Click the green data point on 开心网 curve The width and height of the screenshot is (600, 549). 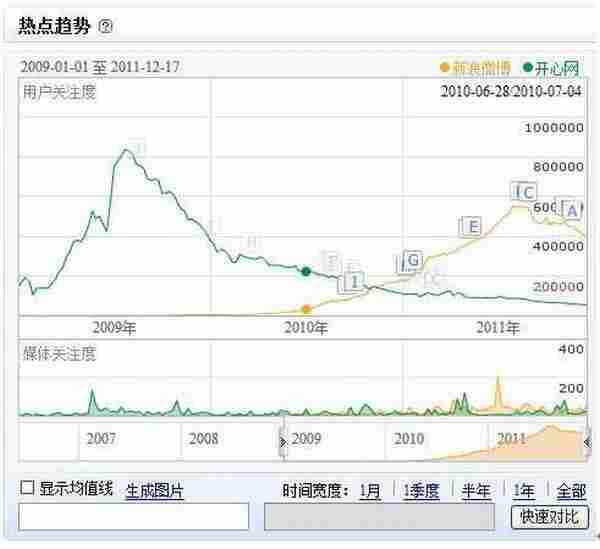pos(306,272)
